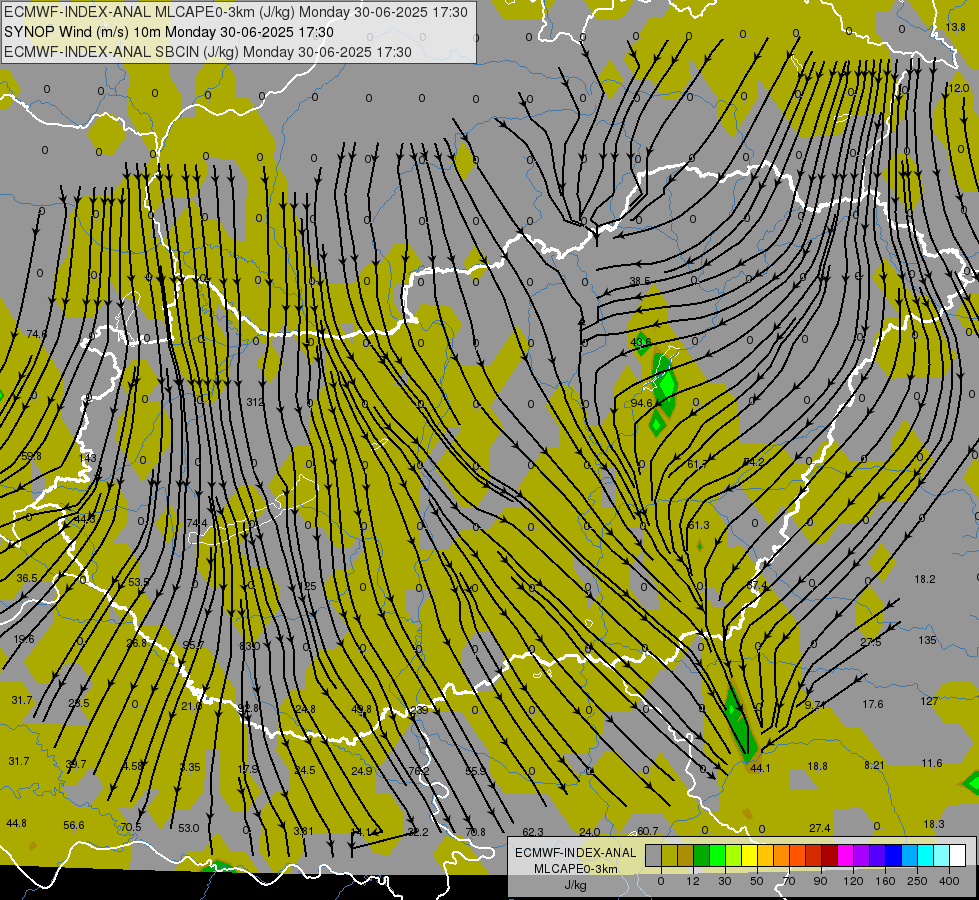Click the 43.6 value on the map
Screen dimensions: 979x900
pos(641,342)
